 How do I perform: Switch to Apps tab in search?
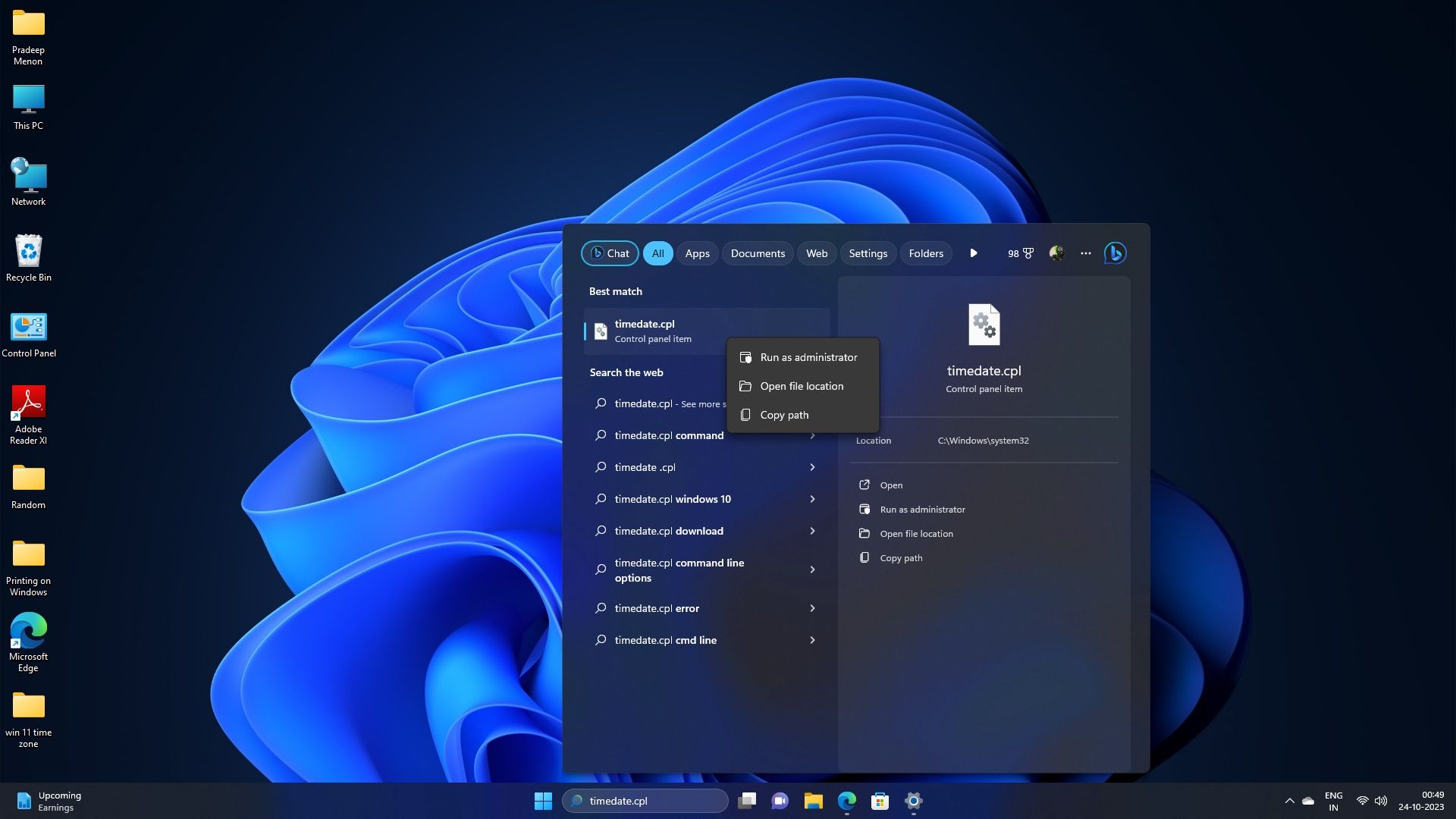click(x=697, y=253)
